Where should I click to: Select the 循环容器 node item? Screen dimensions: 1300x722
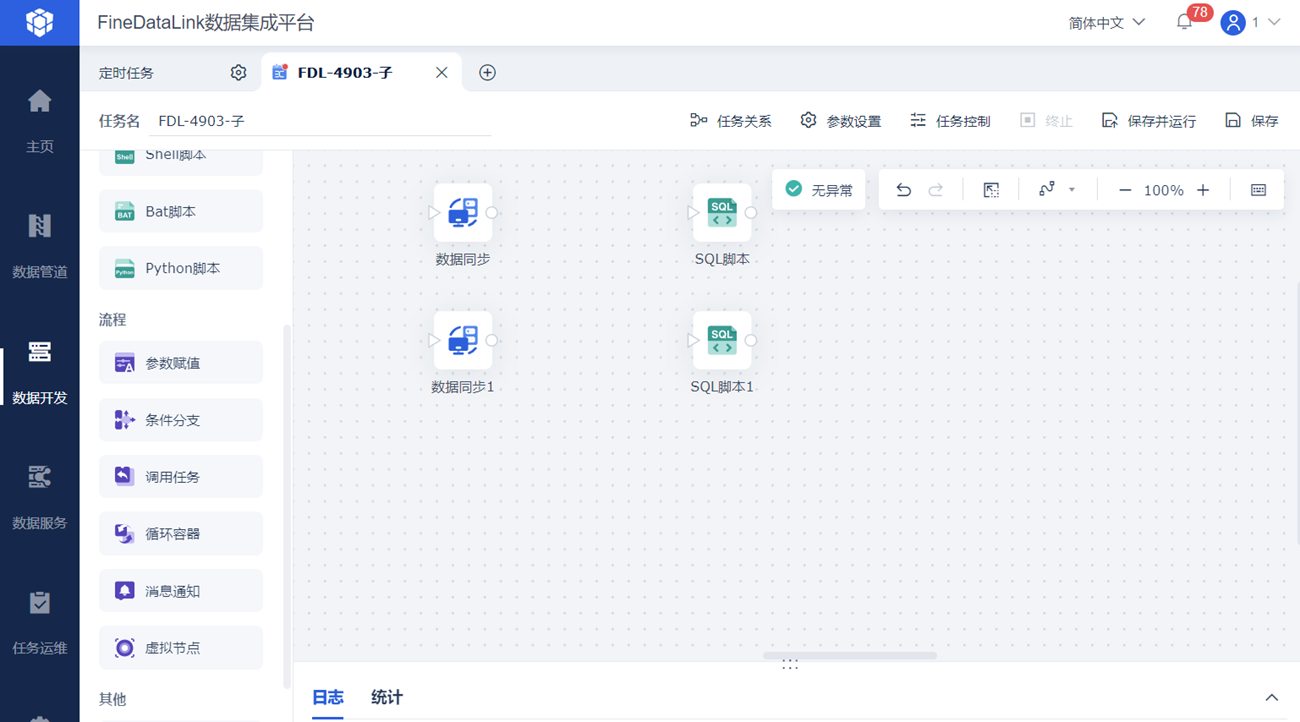click(181, 534)
